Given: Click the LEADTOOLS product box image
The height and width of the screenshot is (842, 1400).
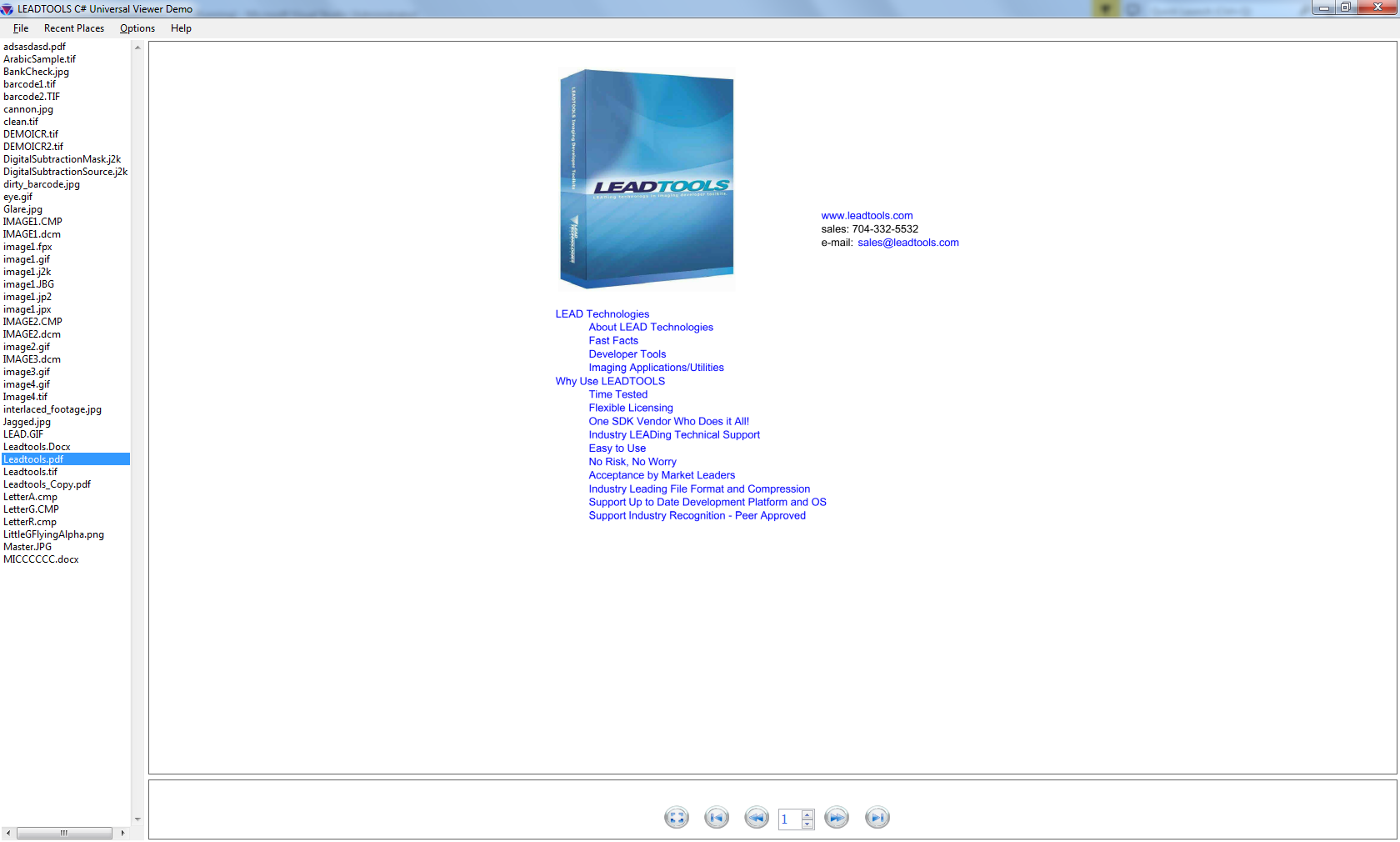Looking at the screenshot, I should click(x=647, y=179).
